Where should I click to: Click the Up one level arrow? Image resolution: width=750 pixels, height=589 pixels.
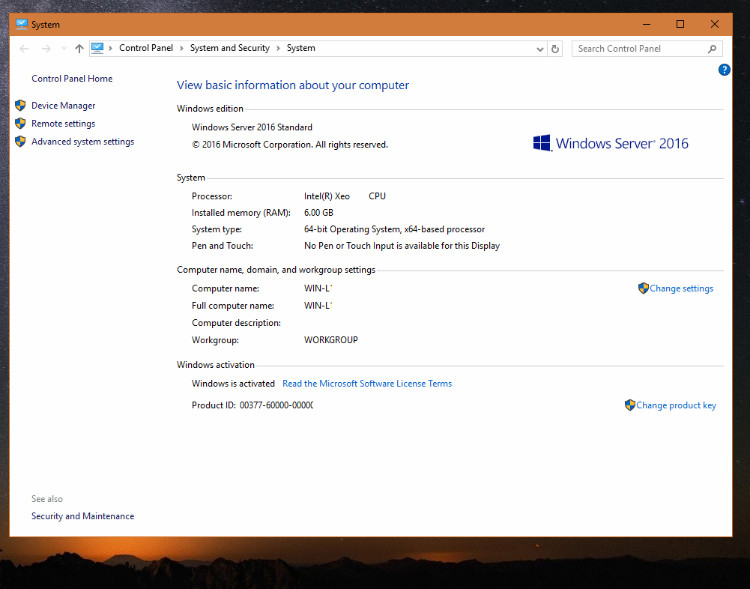tap(79, 48)
